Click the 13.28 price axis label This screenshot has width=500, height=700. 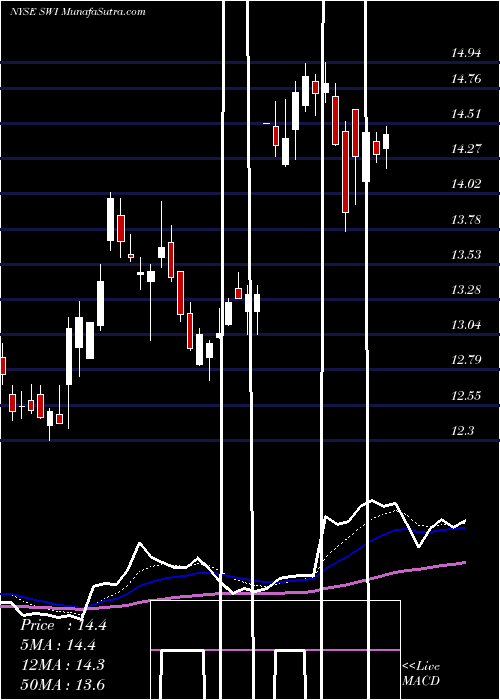466,290
